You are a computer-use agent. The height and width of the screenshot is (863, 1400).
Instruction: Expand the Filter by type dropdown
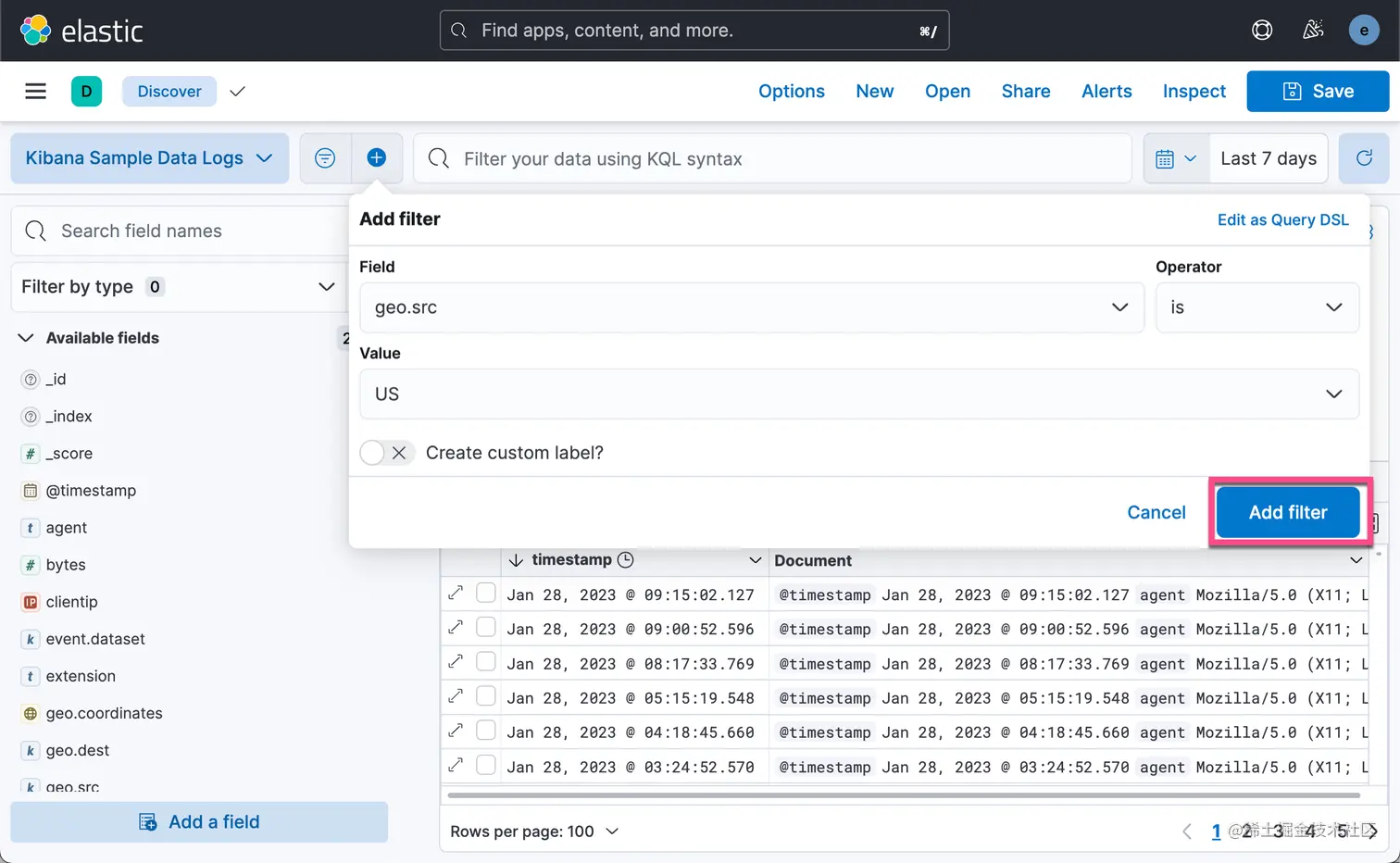(x=179, y=287)
